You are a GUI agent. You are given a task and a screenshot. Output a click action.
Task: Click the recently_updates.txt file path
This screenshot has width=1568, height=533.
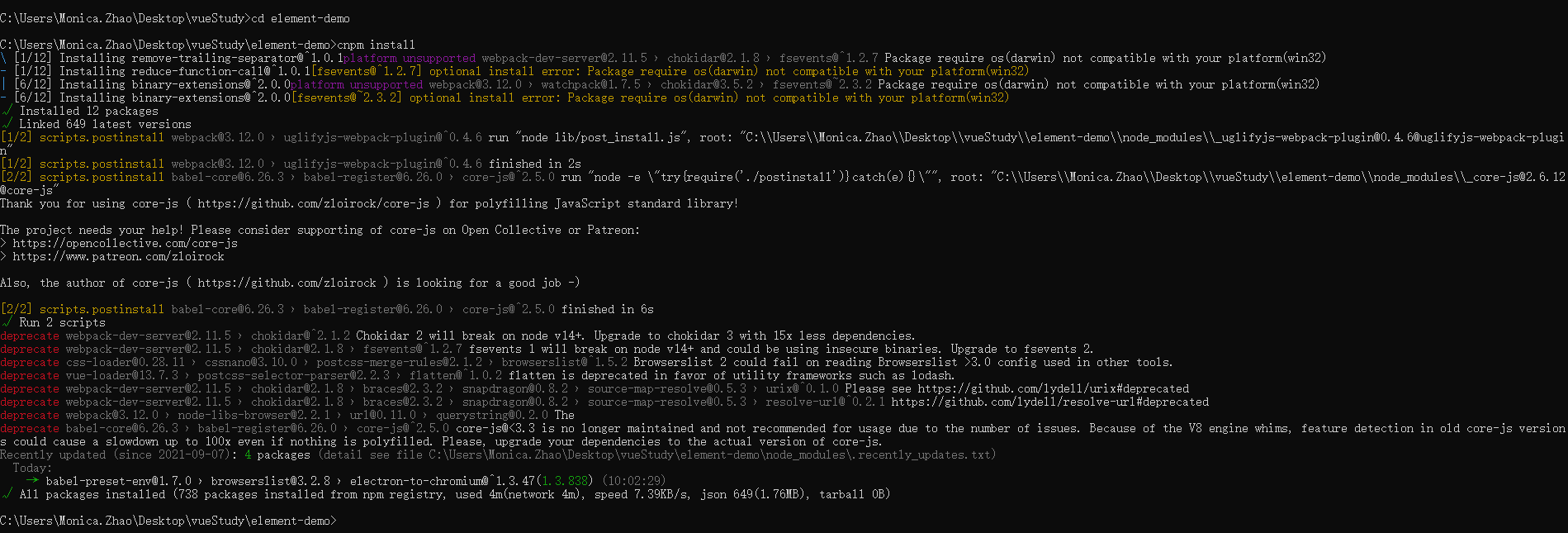712,454
